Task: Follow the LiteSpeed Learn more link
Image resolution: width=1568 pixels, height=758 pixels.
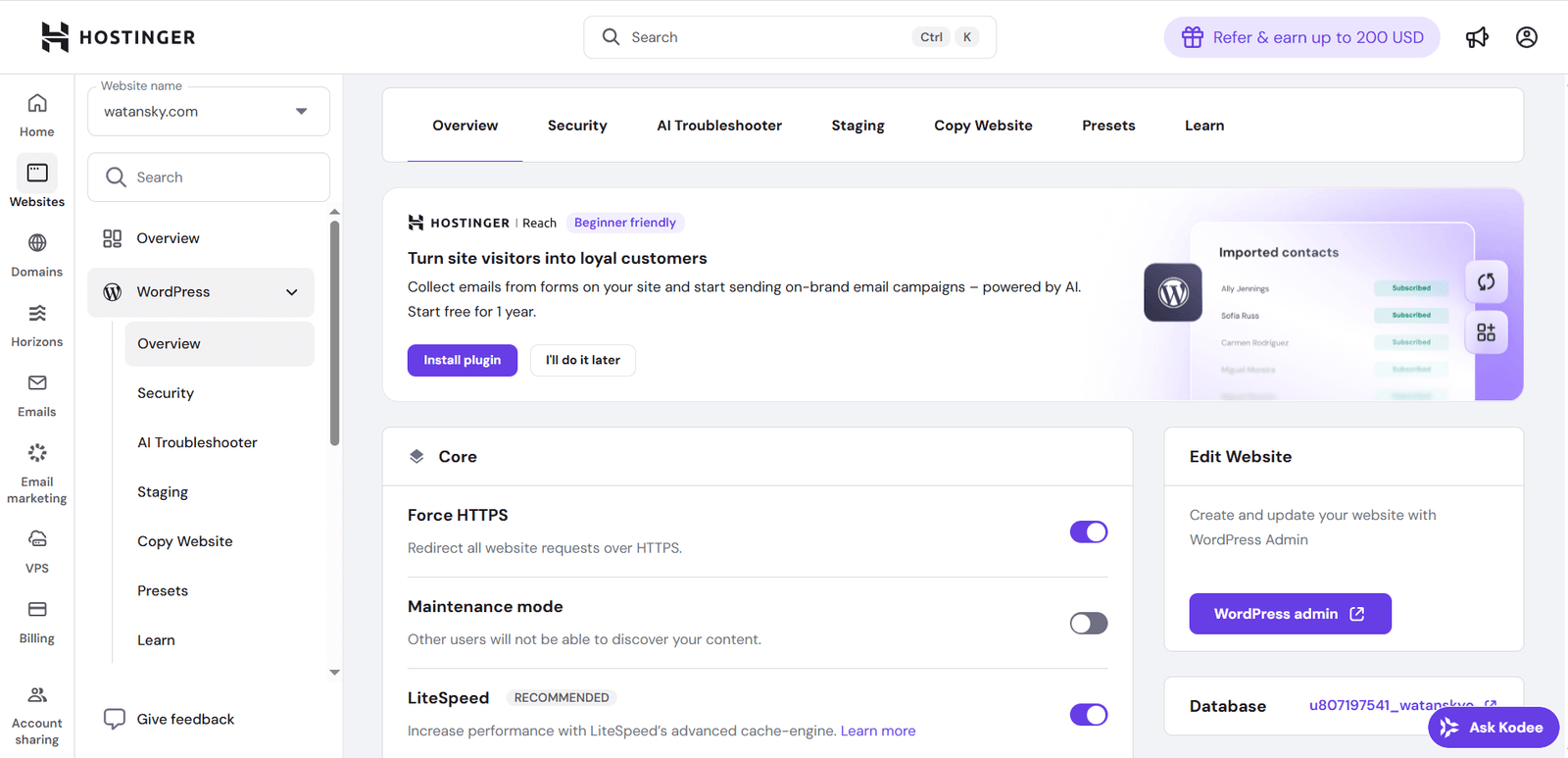Action: (x=878, y=731)
